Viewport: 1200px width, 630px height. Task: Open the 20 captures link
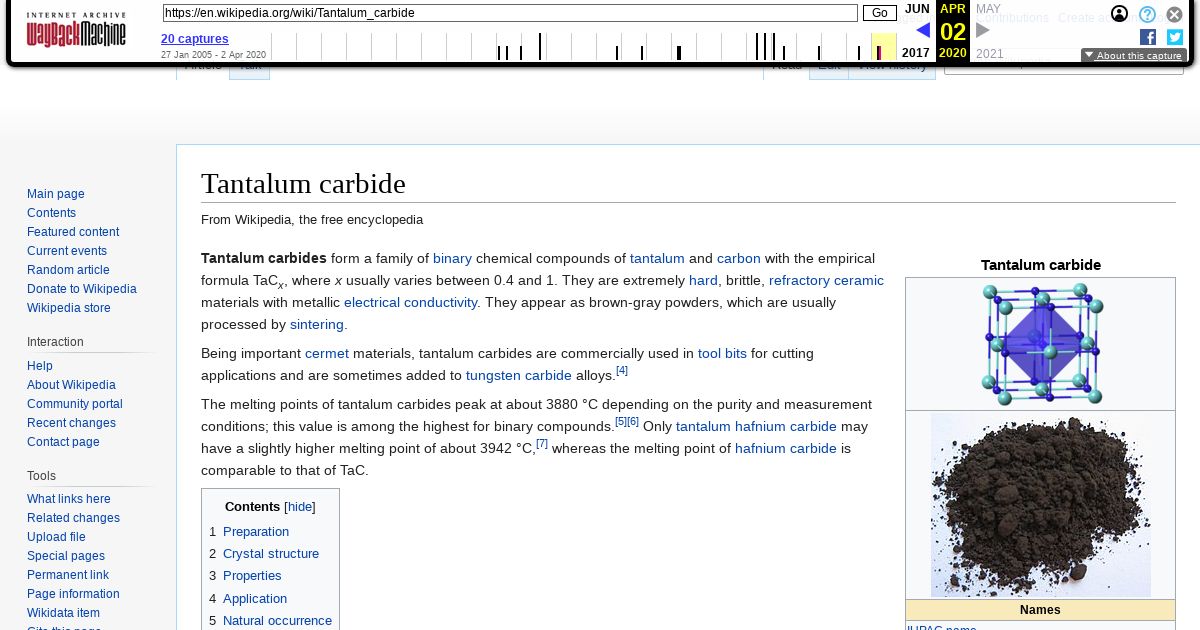(x=195, y=39)
